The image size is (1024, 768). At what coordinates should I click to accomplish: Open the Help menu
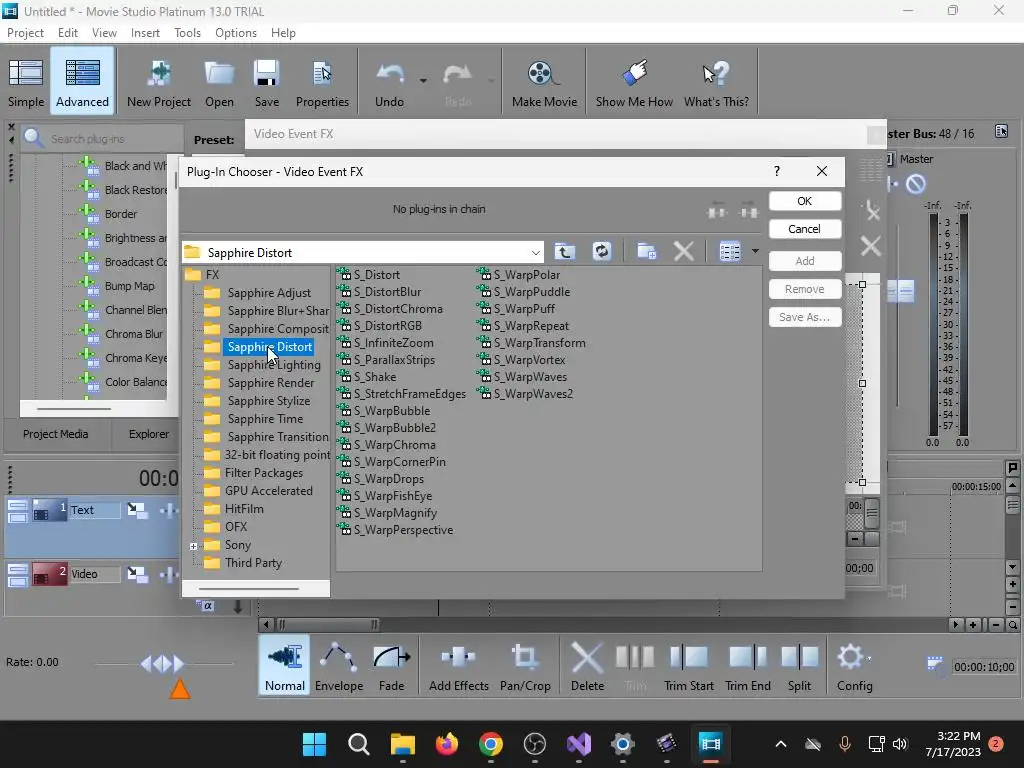click(283, 33)
